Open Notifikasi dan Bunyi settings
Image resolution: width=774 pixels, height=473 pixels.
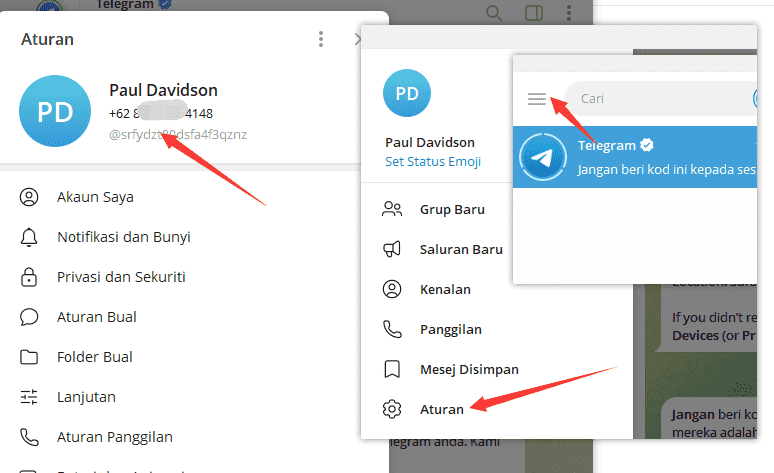click(123, 237)
